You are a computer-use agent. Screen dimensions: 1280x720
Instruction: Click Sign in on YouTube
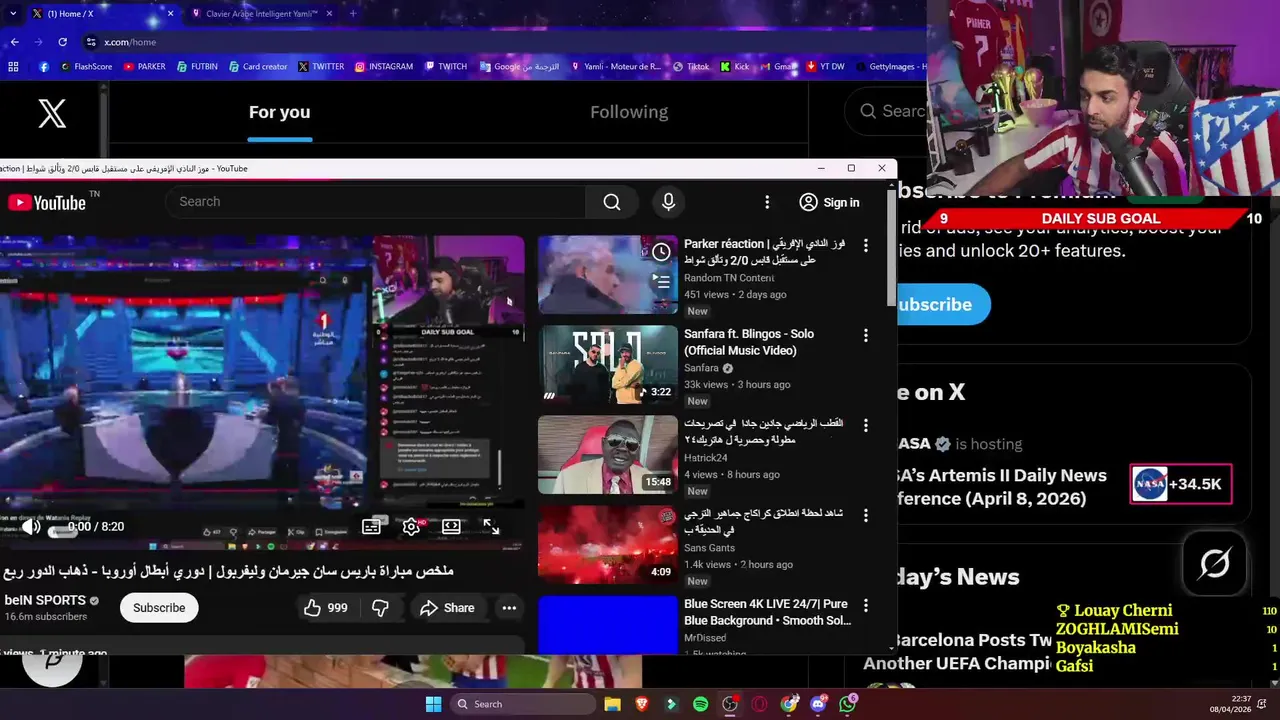click(x=829, y=202)
